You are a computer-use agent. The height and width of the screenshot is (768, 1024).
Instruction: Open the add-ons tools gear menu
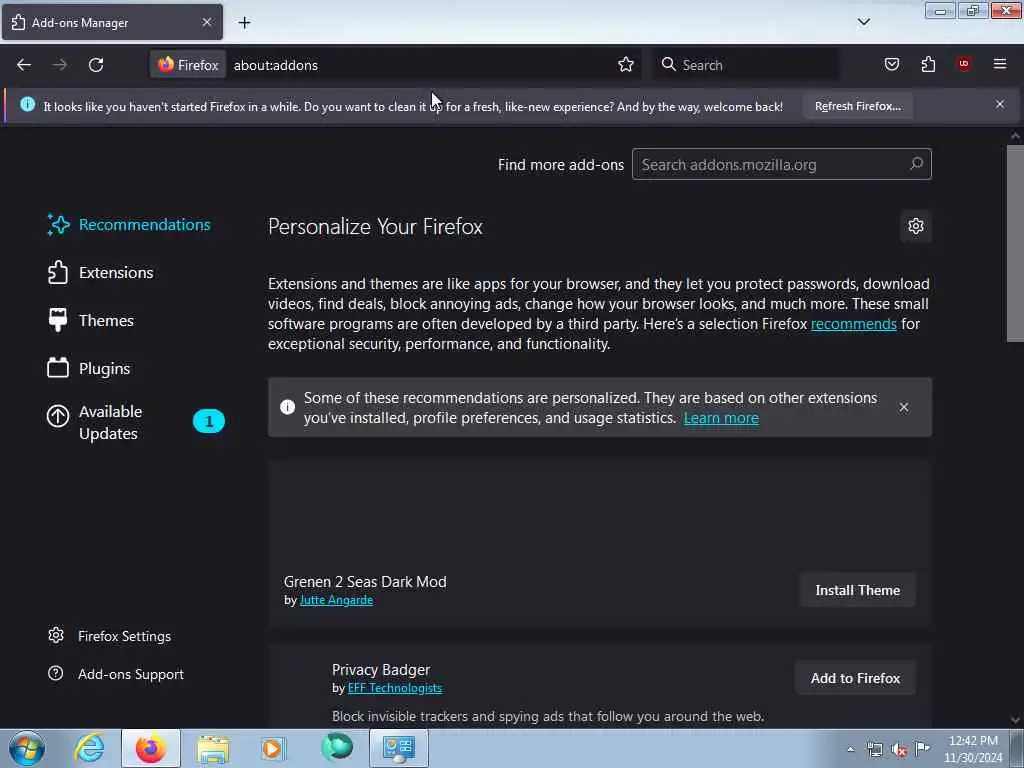point(916,226)
